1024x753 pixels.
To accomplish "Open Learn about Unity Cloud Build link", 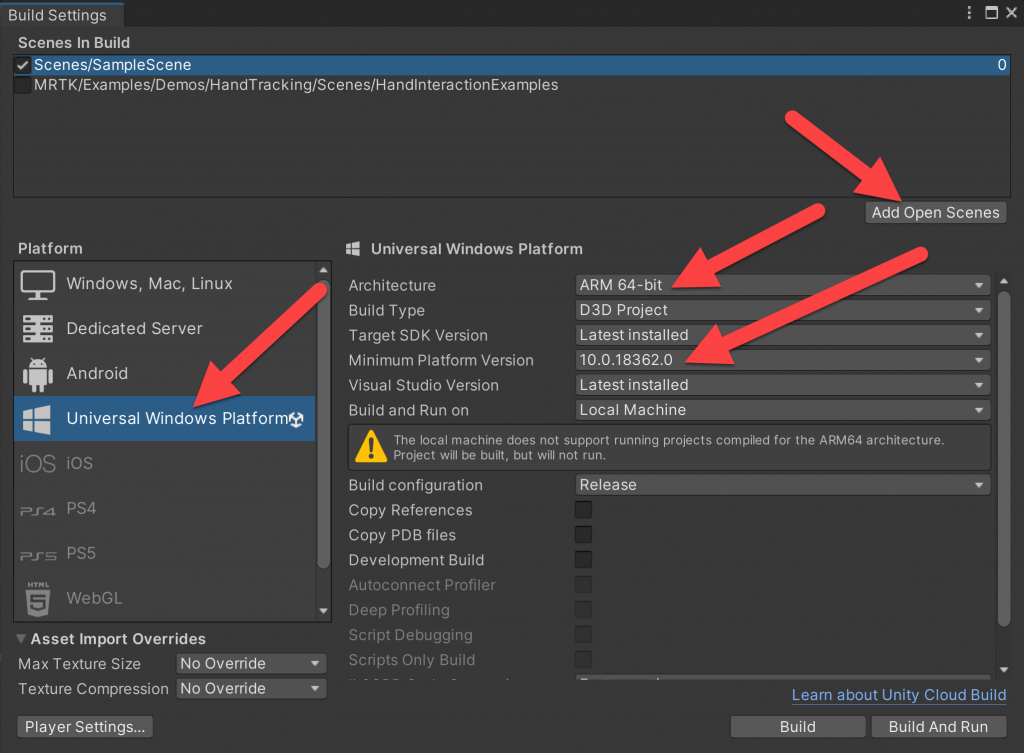I will click(x=899, y=695).
